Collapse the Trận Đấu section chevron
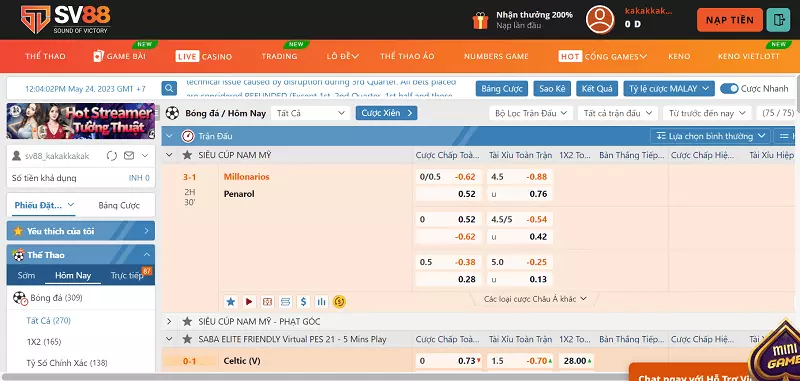The image size is (800, 381). [169, 136]
